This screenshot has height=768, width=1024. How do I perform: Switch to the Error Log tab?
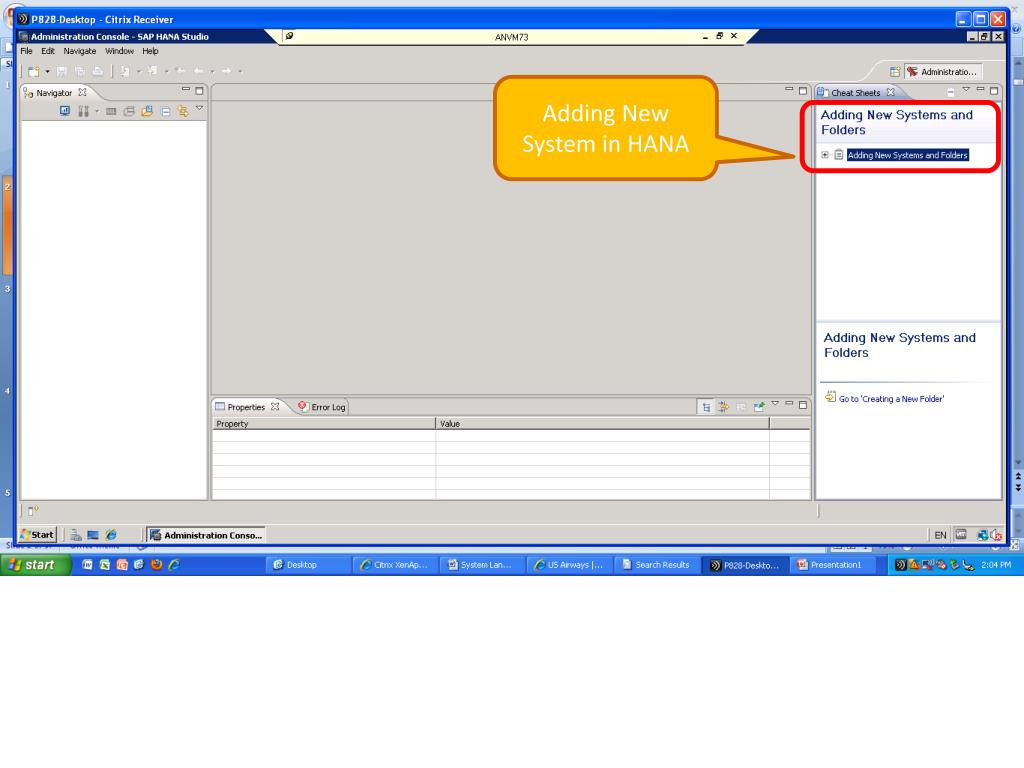(322, 407)
